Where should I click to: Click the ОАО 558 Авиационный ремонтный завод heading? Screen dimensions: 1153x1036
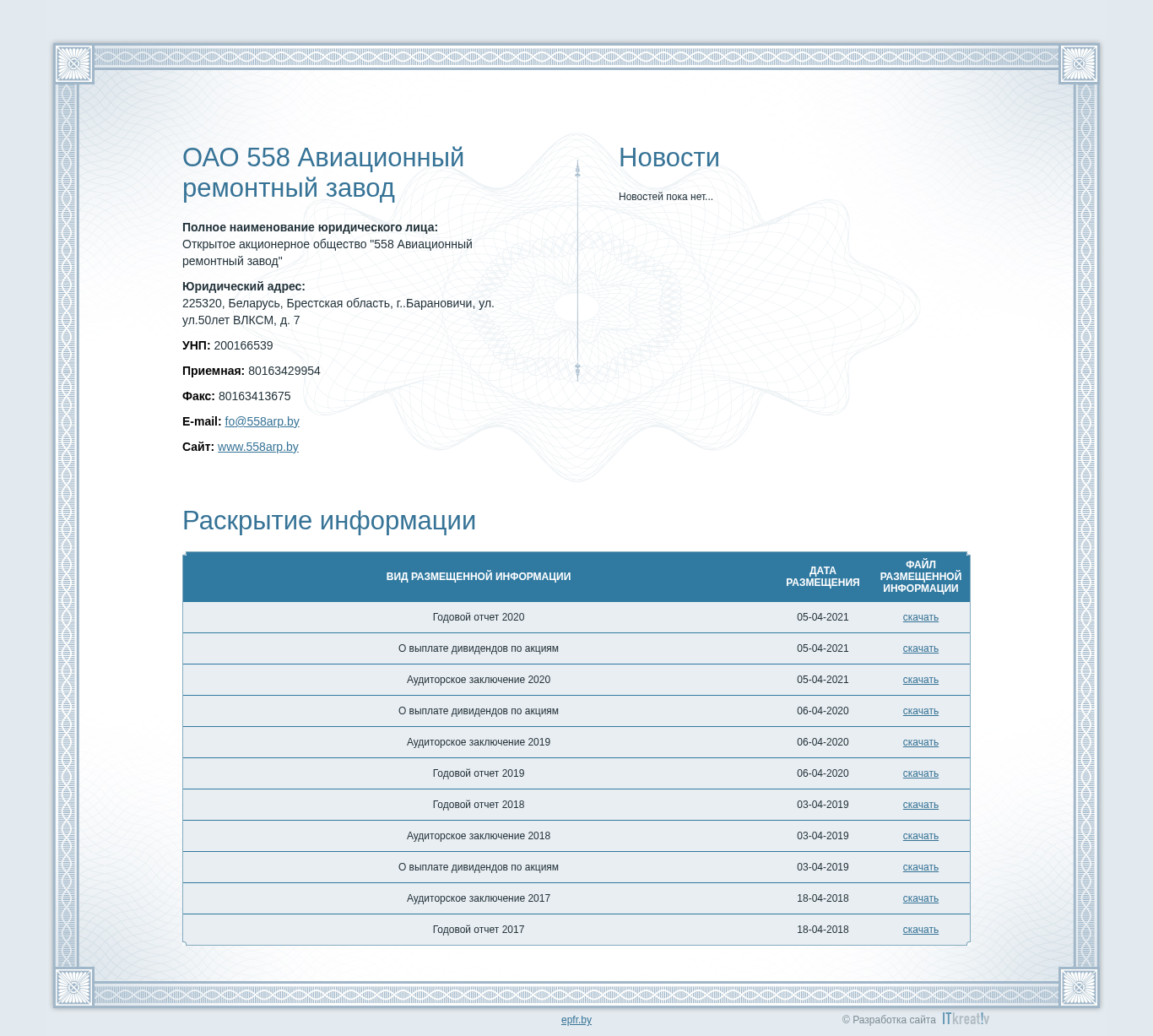323,172
